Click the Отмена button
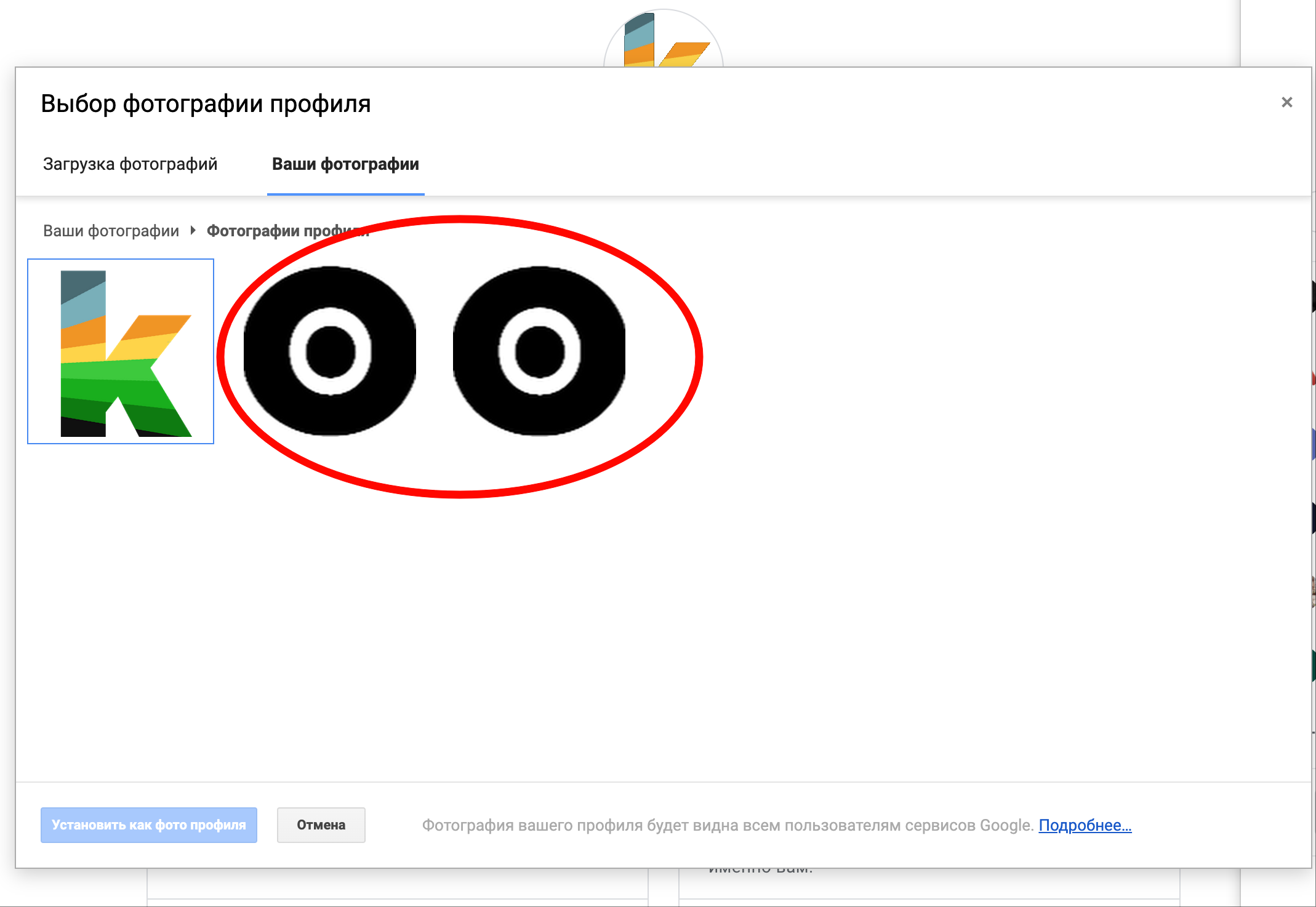Screen dimensions: 1316x907 tap(321, 825)
